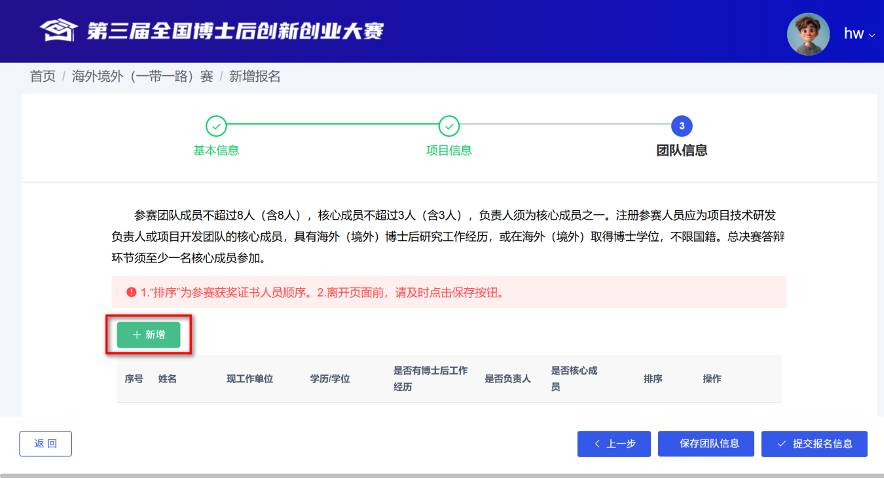
Task: Submit with 提交报名信息 button
Action: click(814, 444)
